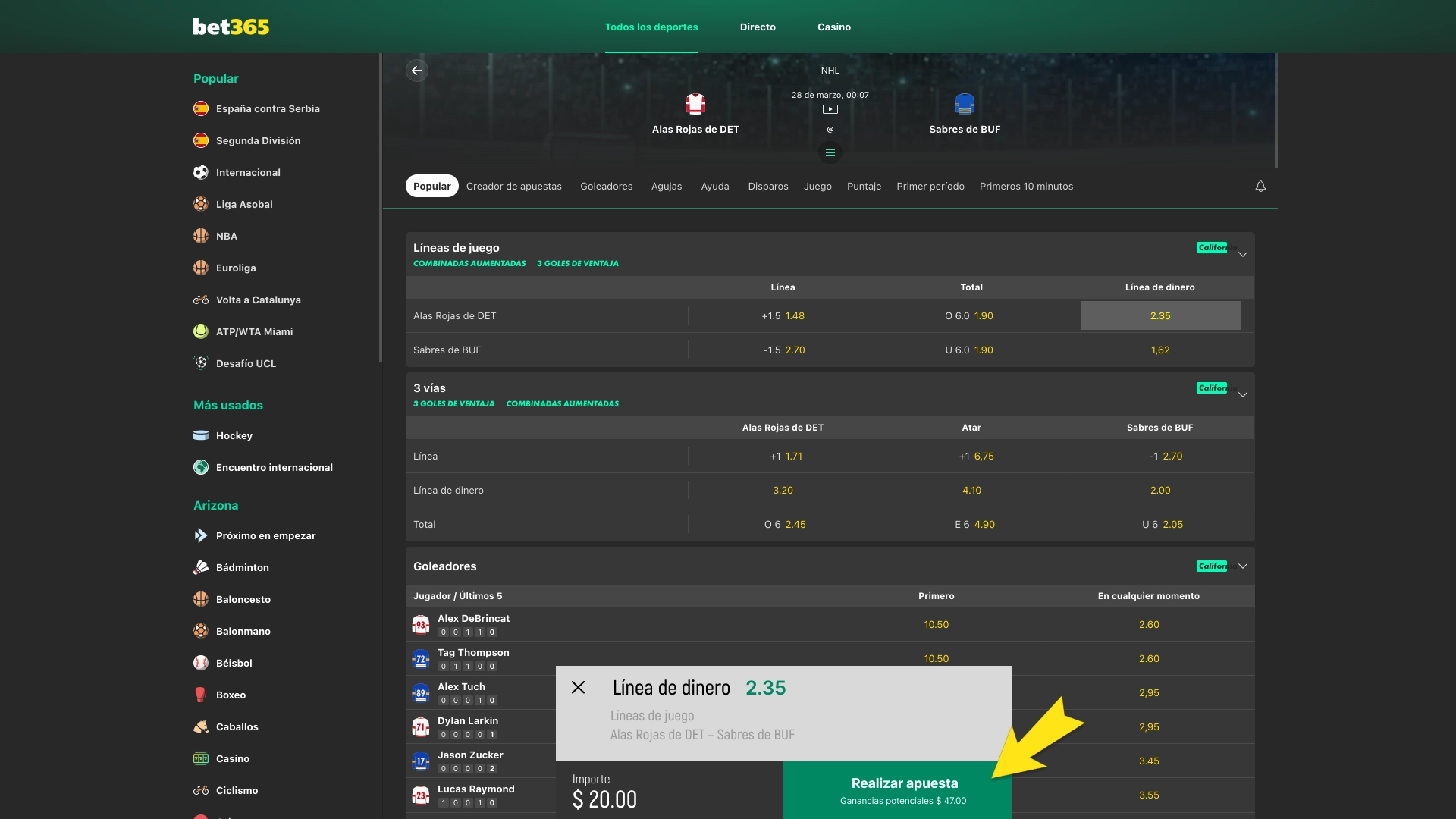Image resolution: width=1456 pixels, height=819 pixels.
Task: Click 3 goles de ventaja under 3 vías
Action: (x=453, y=403)
